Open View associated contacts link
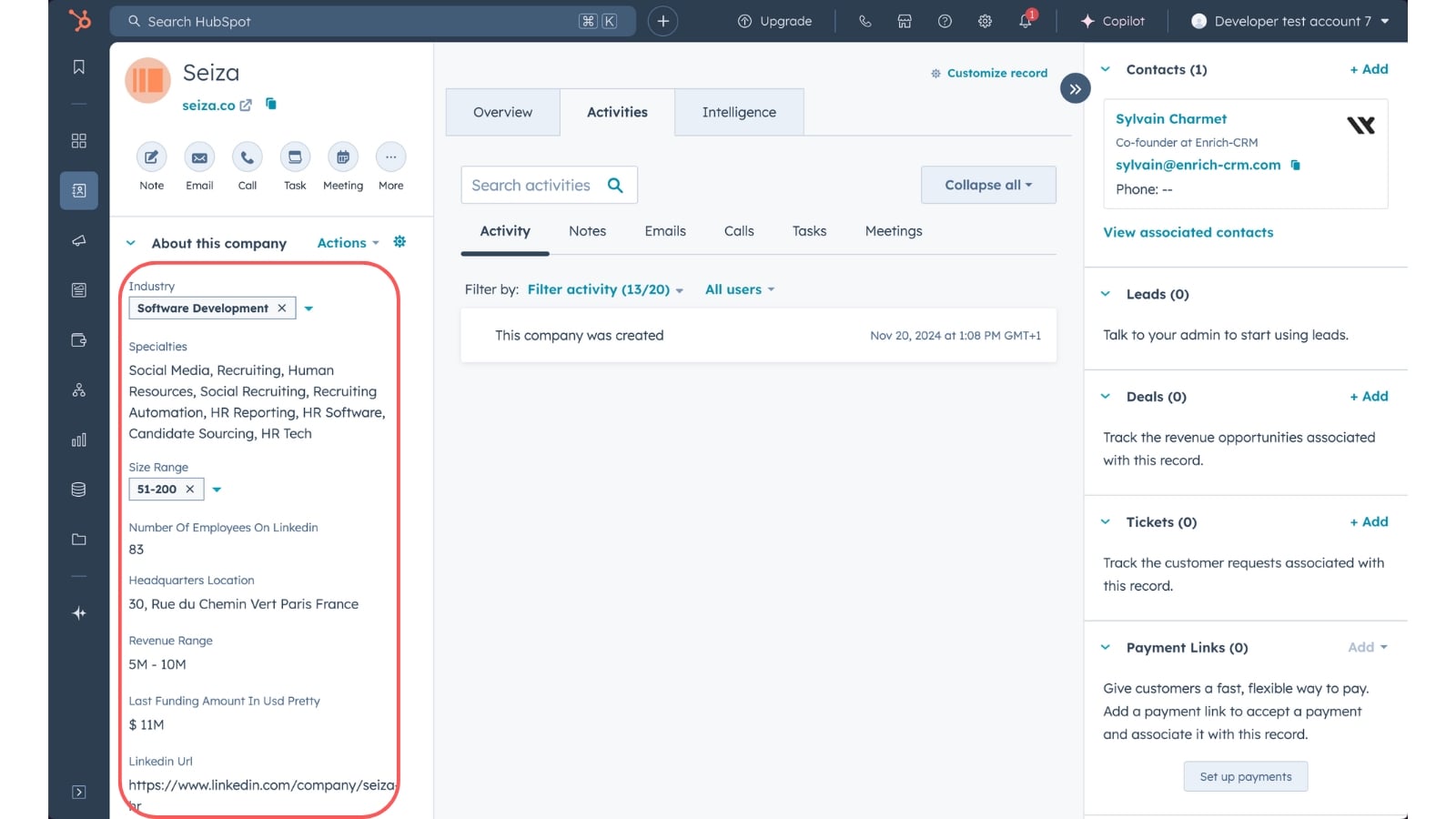 coord(1188,232)
